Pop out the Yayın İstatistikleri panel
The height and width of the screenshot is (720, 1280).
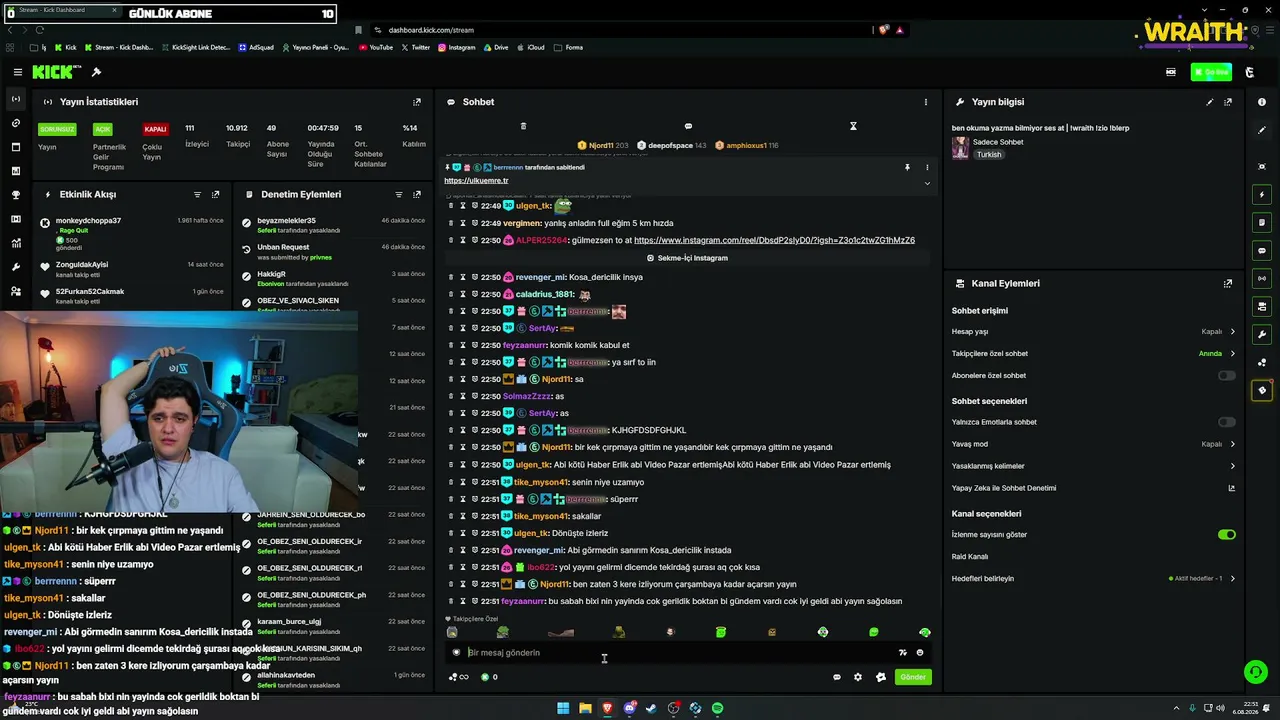(417, 102)
